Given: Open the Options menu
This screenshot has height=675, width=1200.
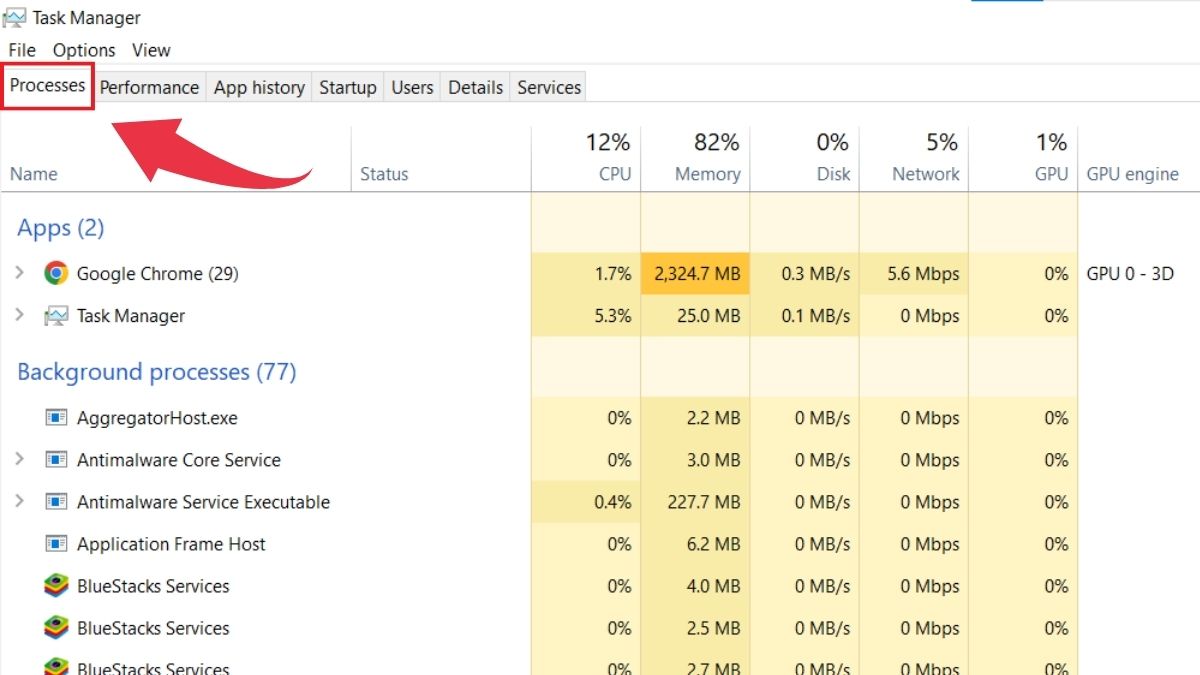Looking at the screenshot, I should click(84, 50).
